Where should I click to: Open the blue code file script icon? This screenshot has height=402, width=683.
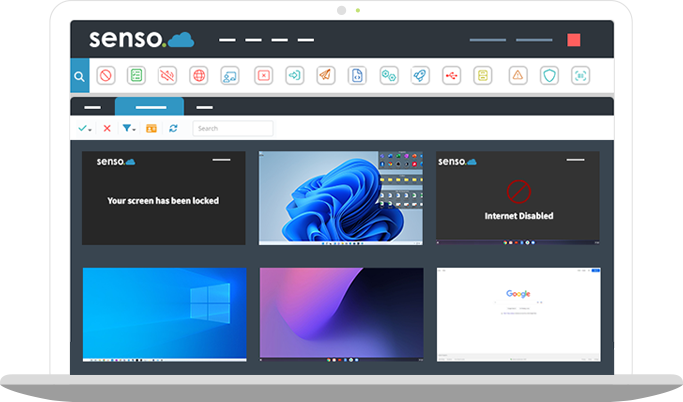click(357, 75)
